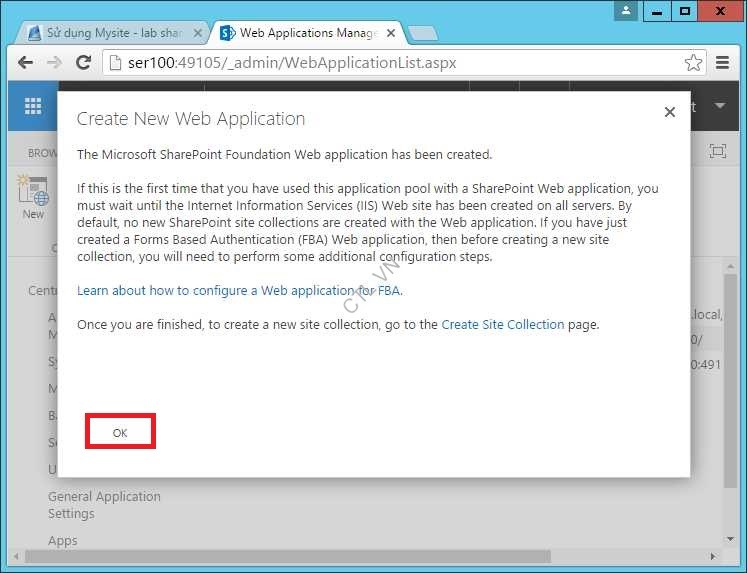Go back with browser back arrow
747x573 pixels.
click(25, 62)
